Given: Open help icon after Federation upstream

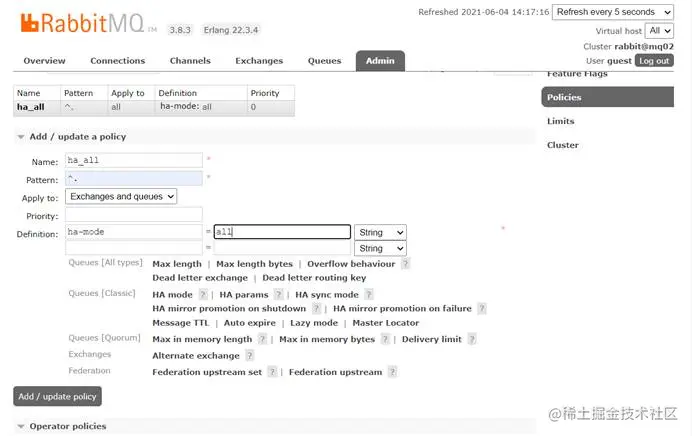Looking at the screenshot, I should [392, 372].
